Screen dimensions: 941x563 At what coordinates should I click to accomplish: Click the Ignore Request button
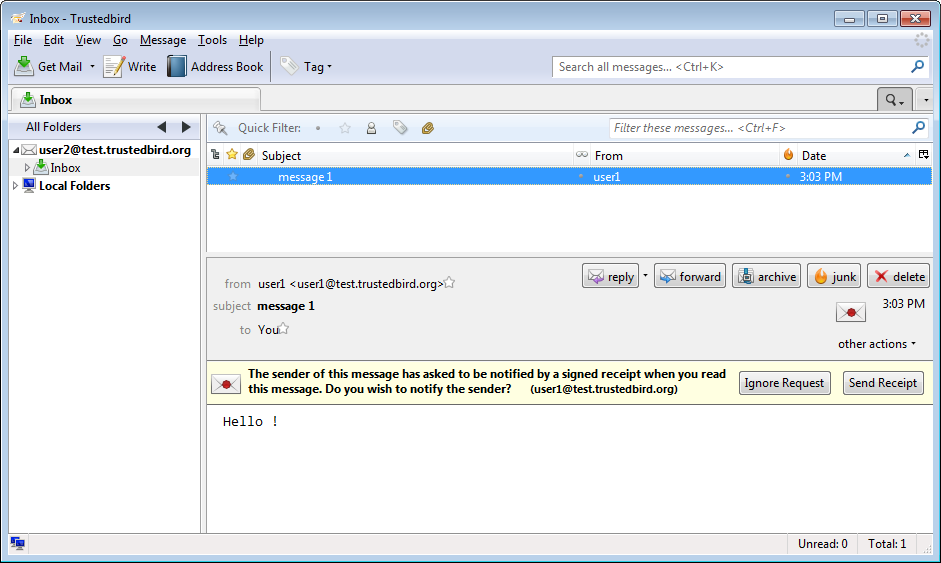(x=784, y=383)
